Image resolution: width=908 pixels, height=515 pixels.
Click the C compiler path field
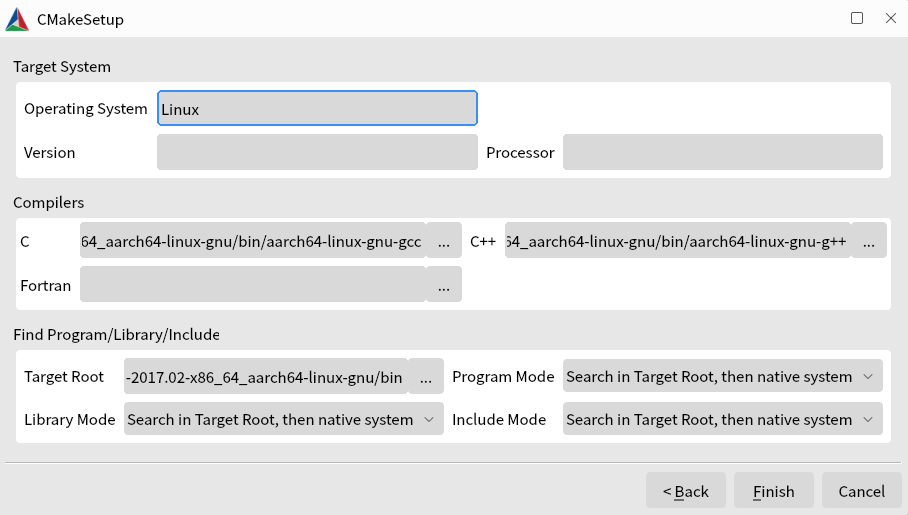coord(252,241)
